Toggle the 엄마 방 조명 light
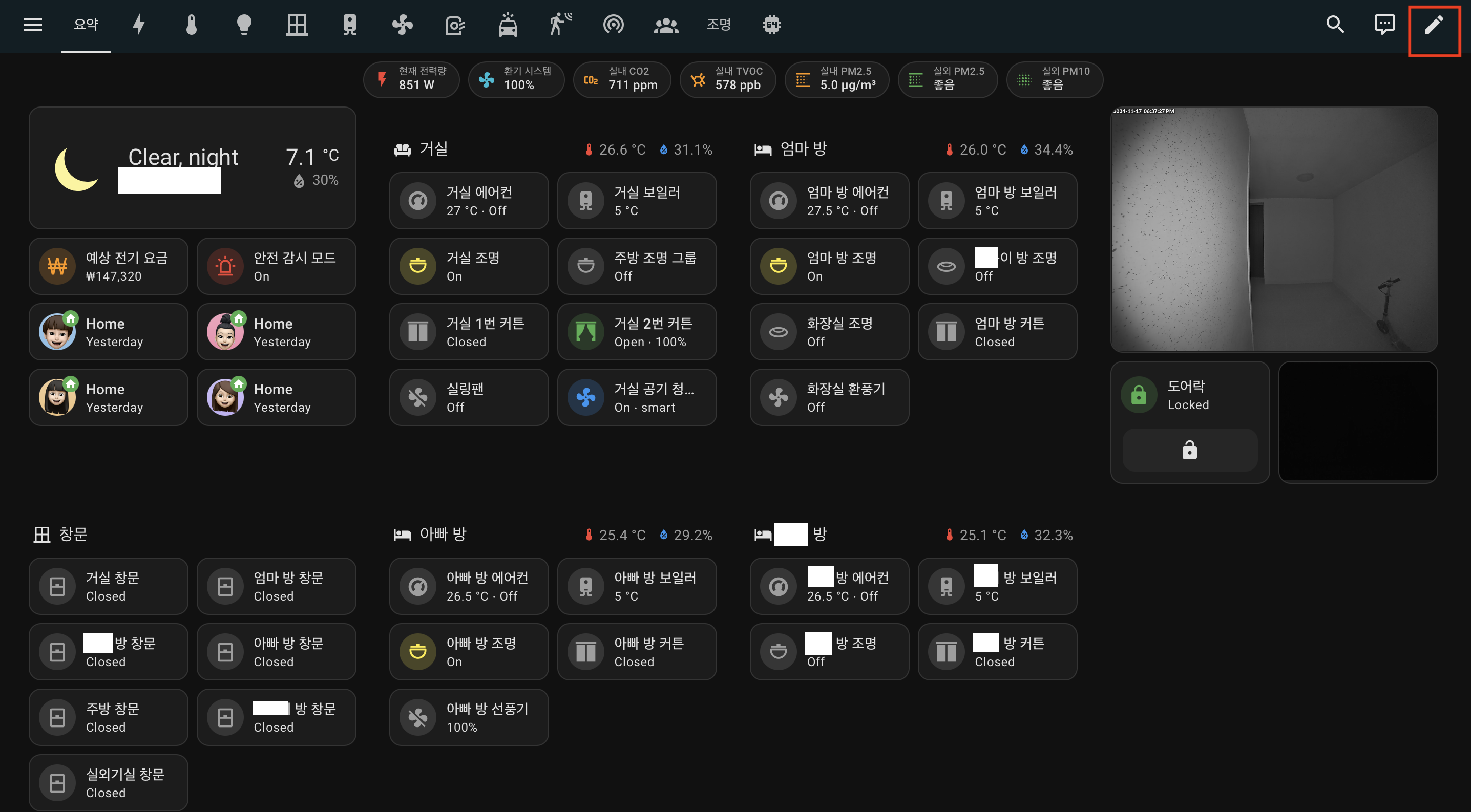 point(779,266)
